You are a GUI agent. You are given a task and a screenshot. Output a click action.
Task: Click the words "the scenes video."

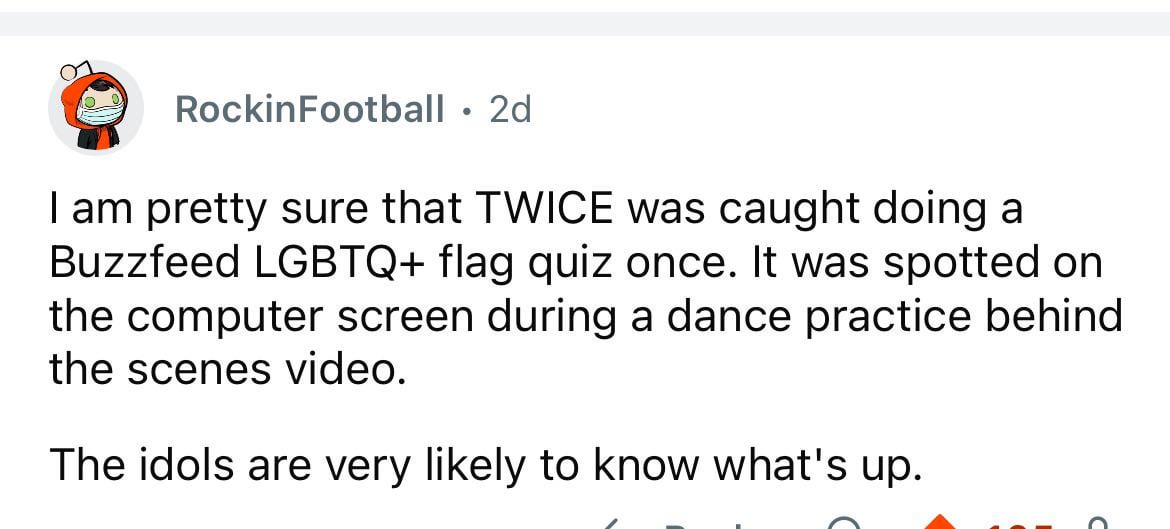(228, 370)
